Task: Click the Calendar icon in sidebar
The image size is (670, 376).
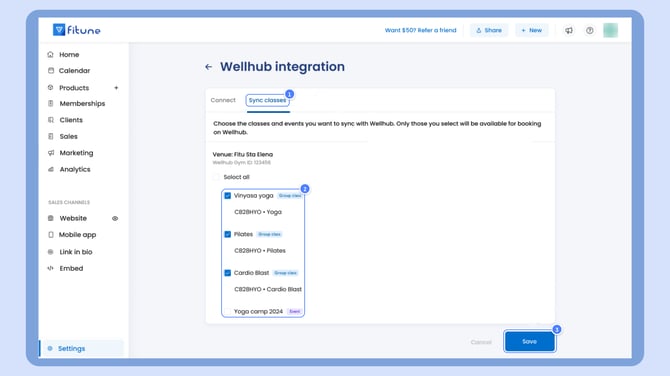Action: point(51,70)
